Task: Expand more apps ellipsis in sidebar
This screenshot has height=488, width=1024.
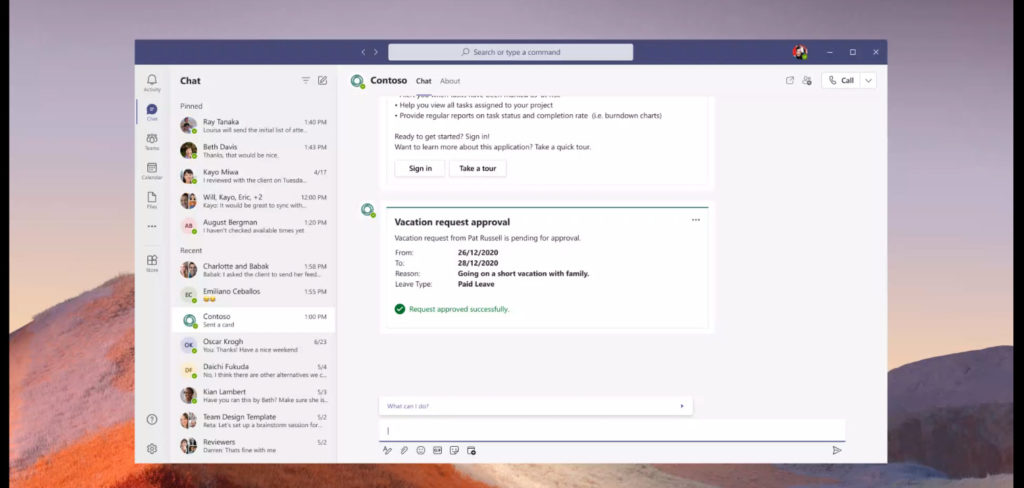Action: pos(152,227)
